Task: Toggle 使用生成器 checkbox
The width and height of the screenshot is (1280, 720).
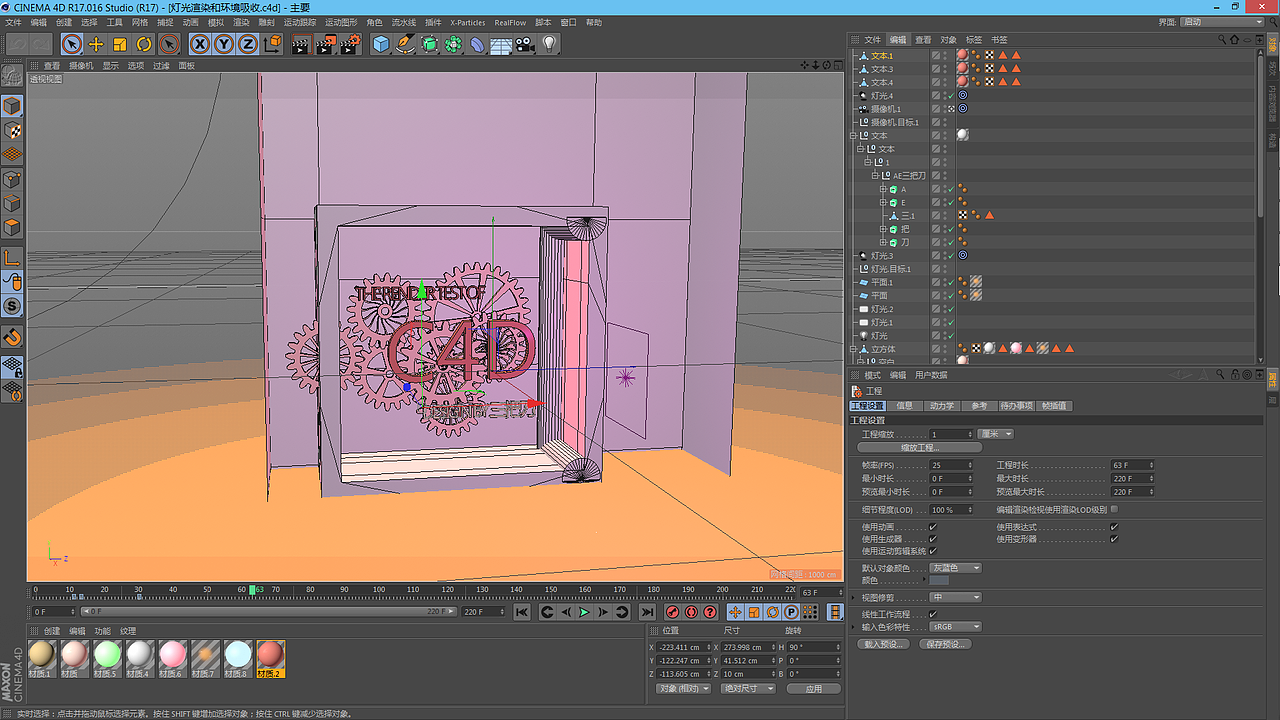Action: click(x=933, y=539)
